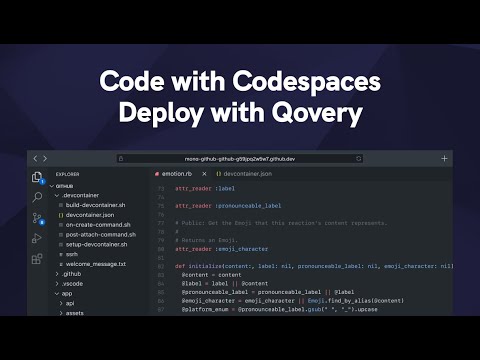Close the emotion.rb editor tab
Image resolution: width=480 pixels, height=360 pixels.
pos(204,174)
